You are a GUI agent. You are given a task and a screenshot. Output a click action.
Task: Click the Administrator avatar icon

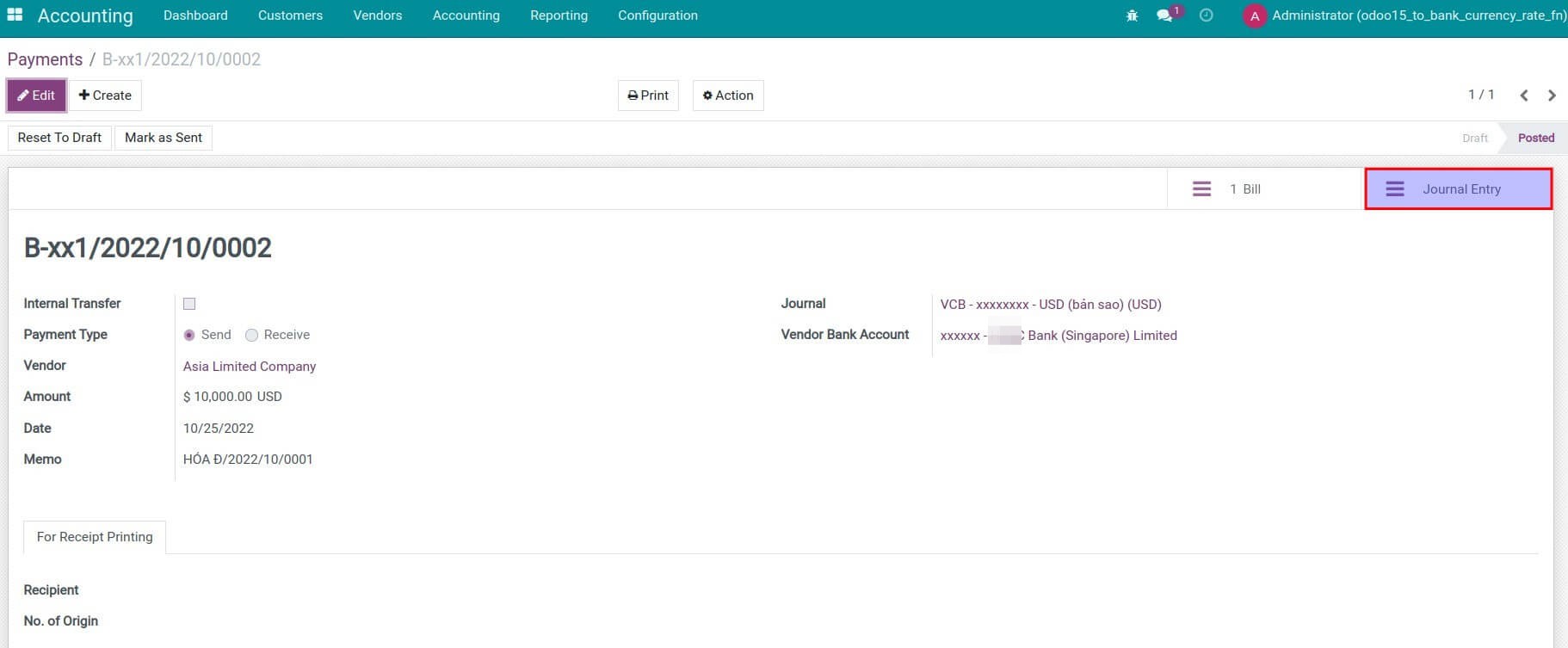click(x=1254, y=16)
